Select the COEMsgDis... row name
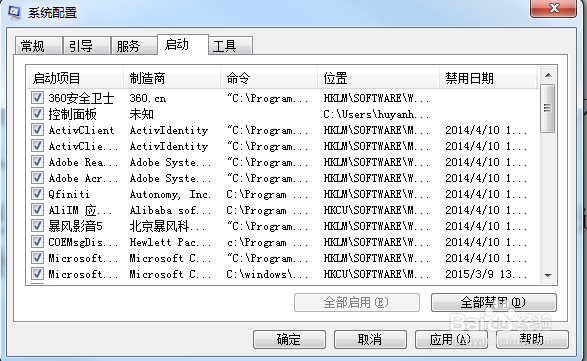This screenshot has width=587, height=361. click(83, 242)
